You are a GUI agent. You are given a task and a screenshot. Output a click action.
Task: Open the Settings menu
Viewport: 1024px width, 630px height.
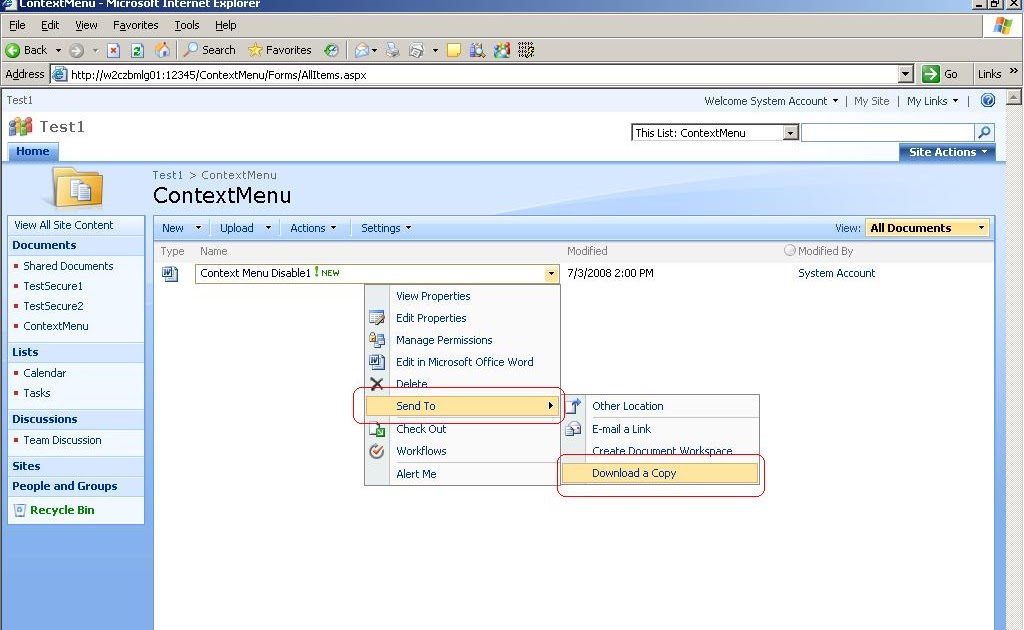pyautogui.click(x=386, y=228)
